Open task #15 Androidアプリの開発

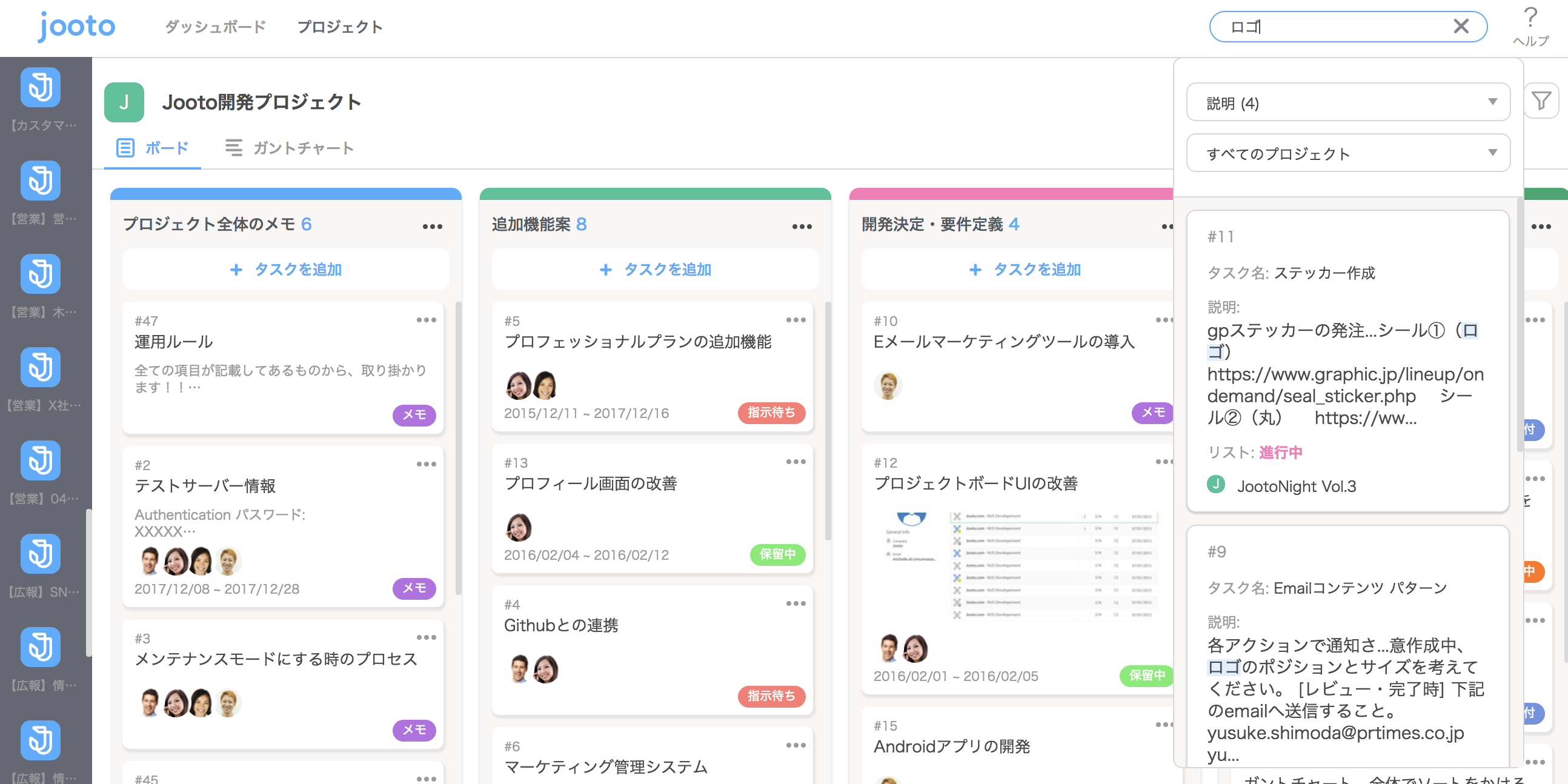click(x=1017, y=746)
